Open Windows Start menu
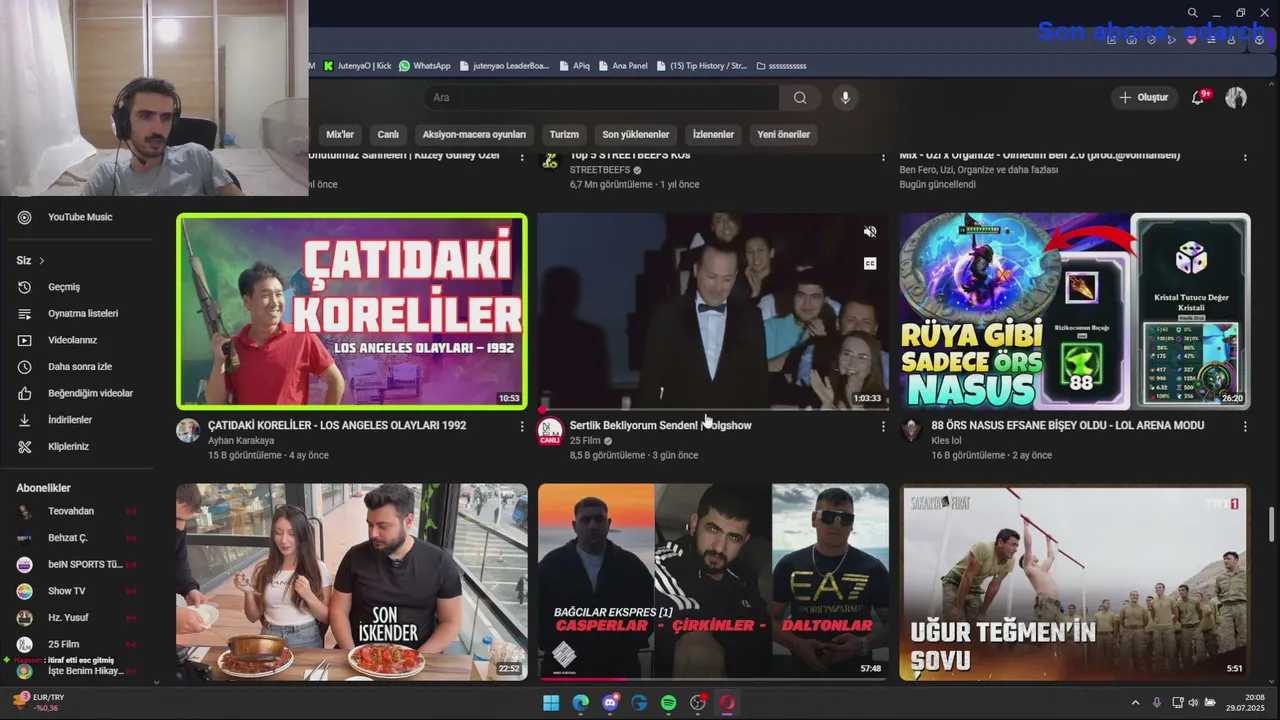The image size is (1280, 720). (551, 703)
